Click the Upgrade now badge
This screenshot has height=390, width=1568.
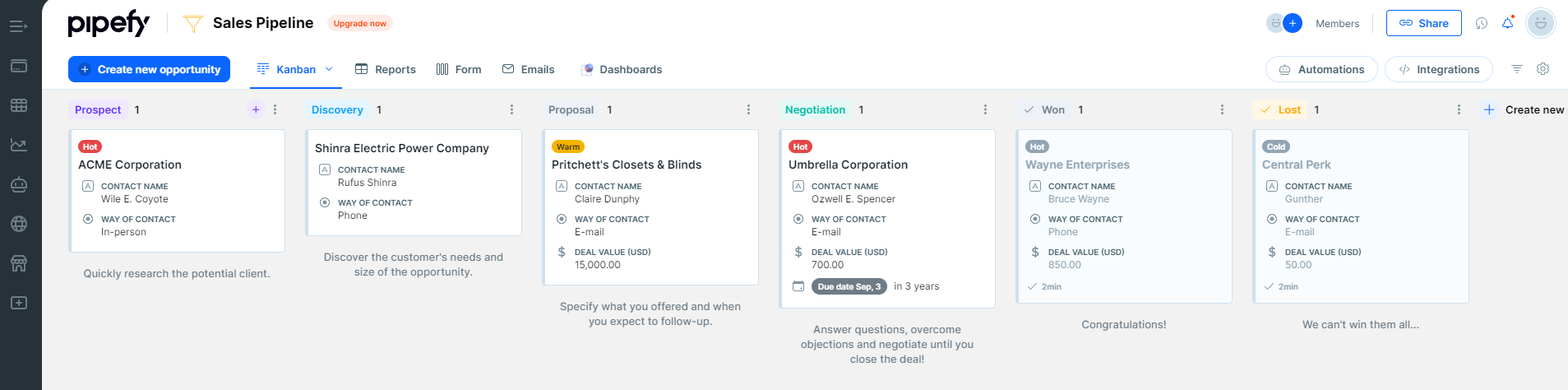click(360, 23)
